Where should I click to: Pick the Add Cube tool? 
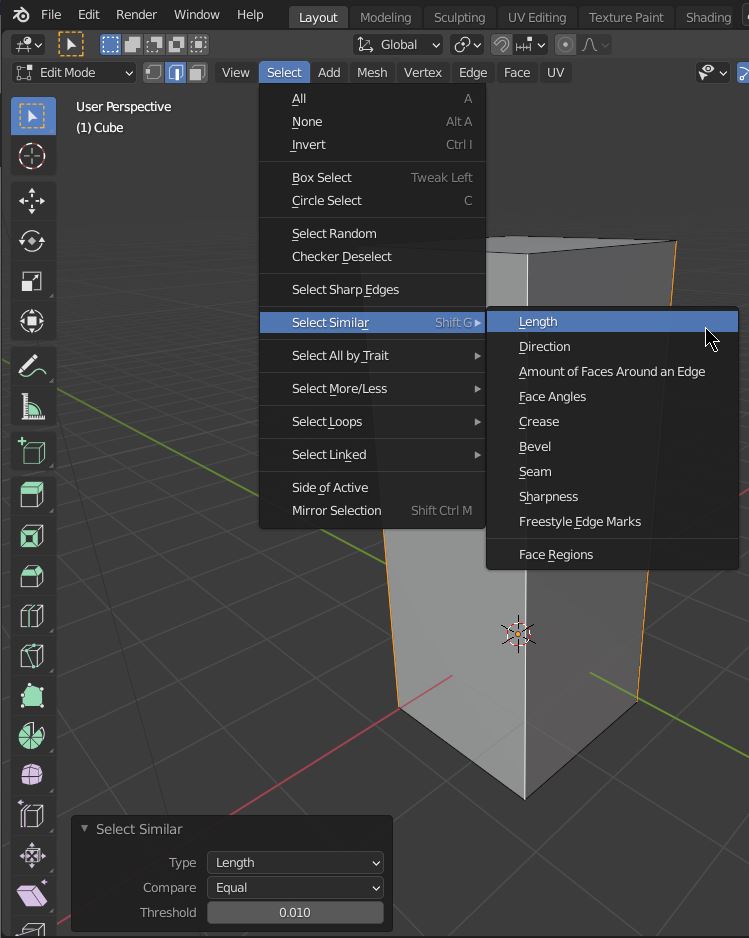pos(33,451)
